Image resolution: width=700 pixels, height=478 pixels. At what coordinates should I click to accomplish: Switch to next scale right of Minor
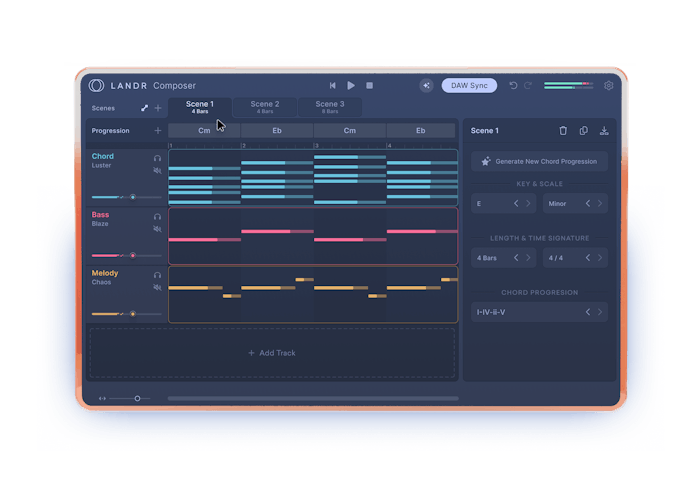pos(600,204)
